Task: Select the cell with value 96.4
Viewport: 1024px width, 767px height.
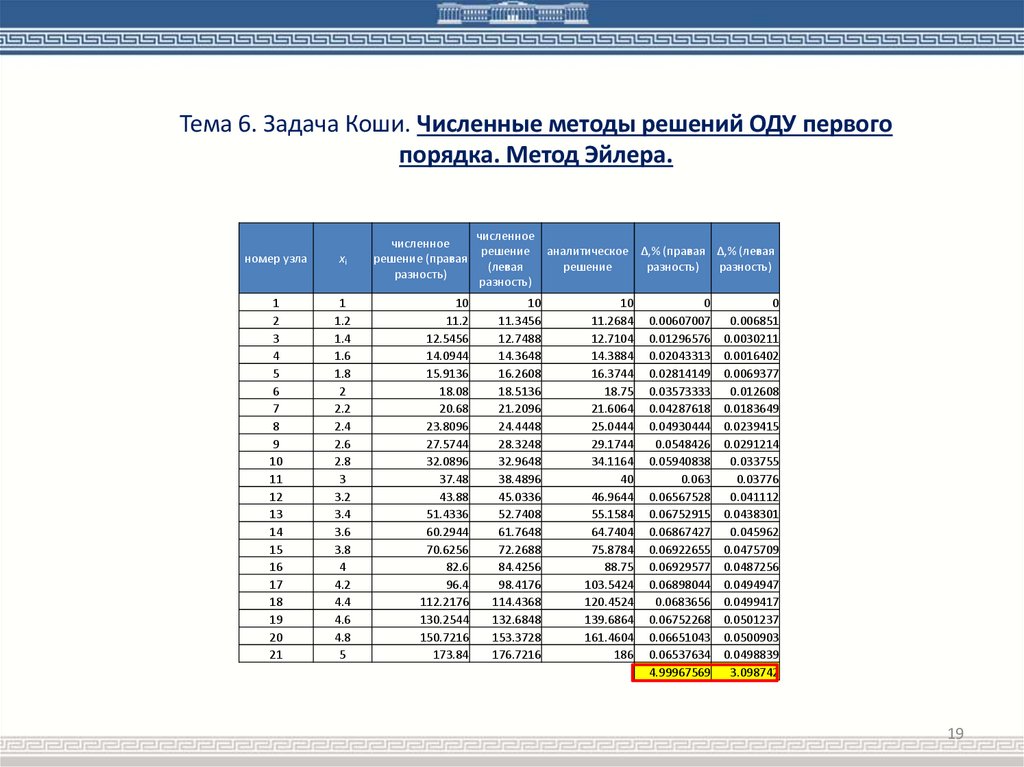Action: tap(421, 585)
